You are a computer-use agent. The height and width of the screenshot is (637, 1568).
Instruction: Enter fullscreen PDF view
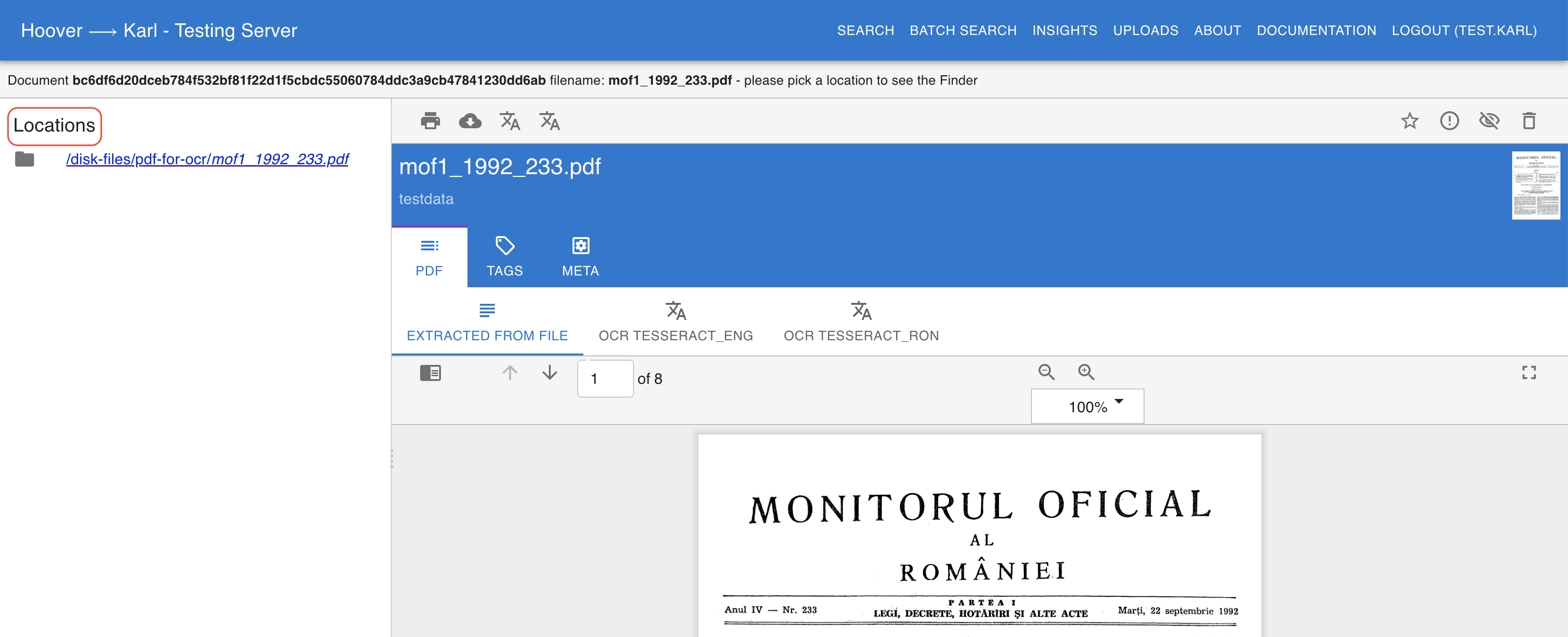1528,372
